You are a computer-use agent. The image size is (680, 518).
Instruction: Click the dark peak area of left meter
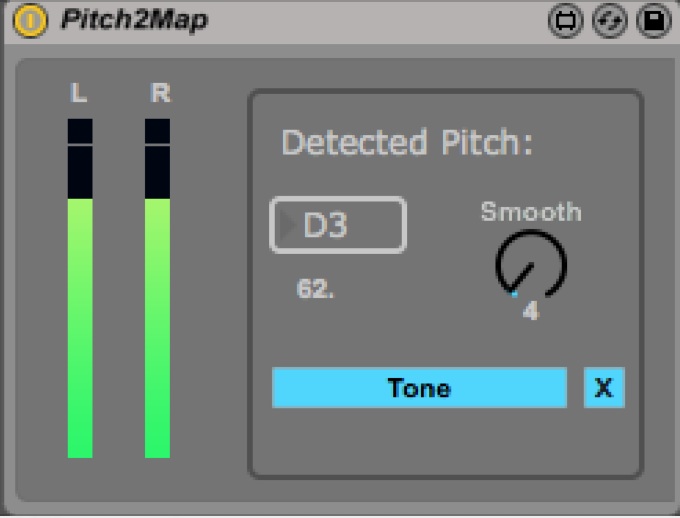80,160
